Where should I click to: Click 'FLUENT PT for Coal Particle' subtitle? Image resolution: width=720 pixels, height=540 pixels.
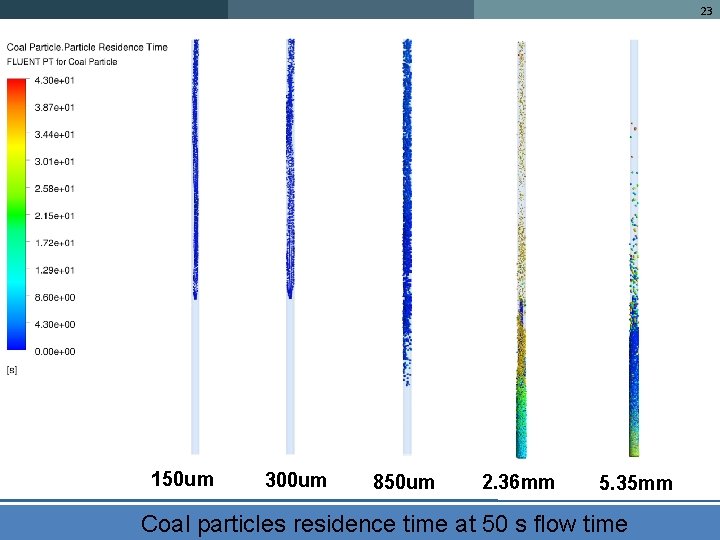pos(62,62)
